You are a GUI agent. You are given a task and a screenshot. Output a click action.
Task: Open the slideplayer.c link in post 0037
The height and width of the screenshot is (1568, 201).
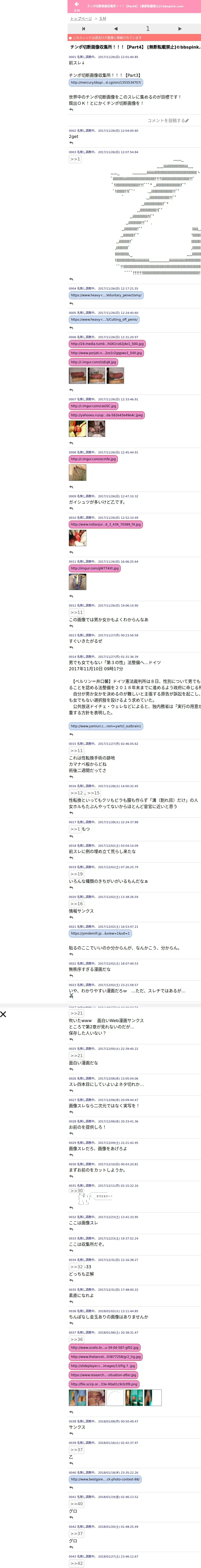pos(103,1366)
